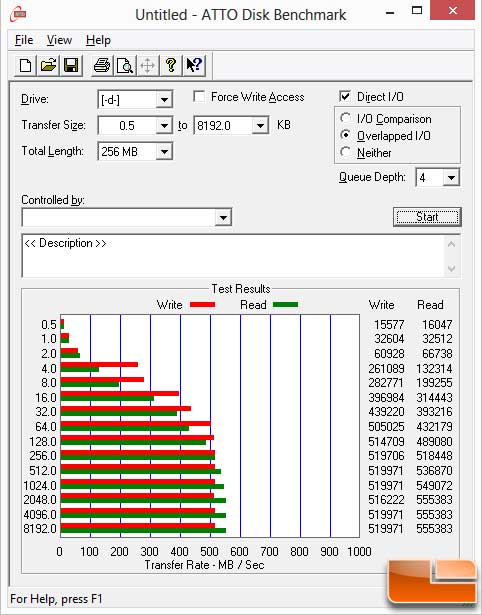482x615 pixels.
Task: Click write value 505025 in 64.0 row
Action: coord(386,426)
